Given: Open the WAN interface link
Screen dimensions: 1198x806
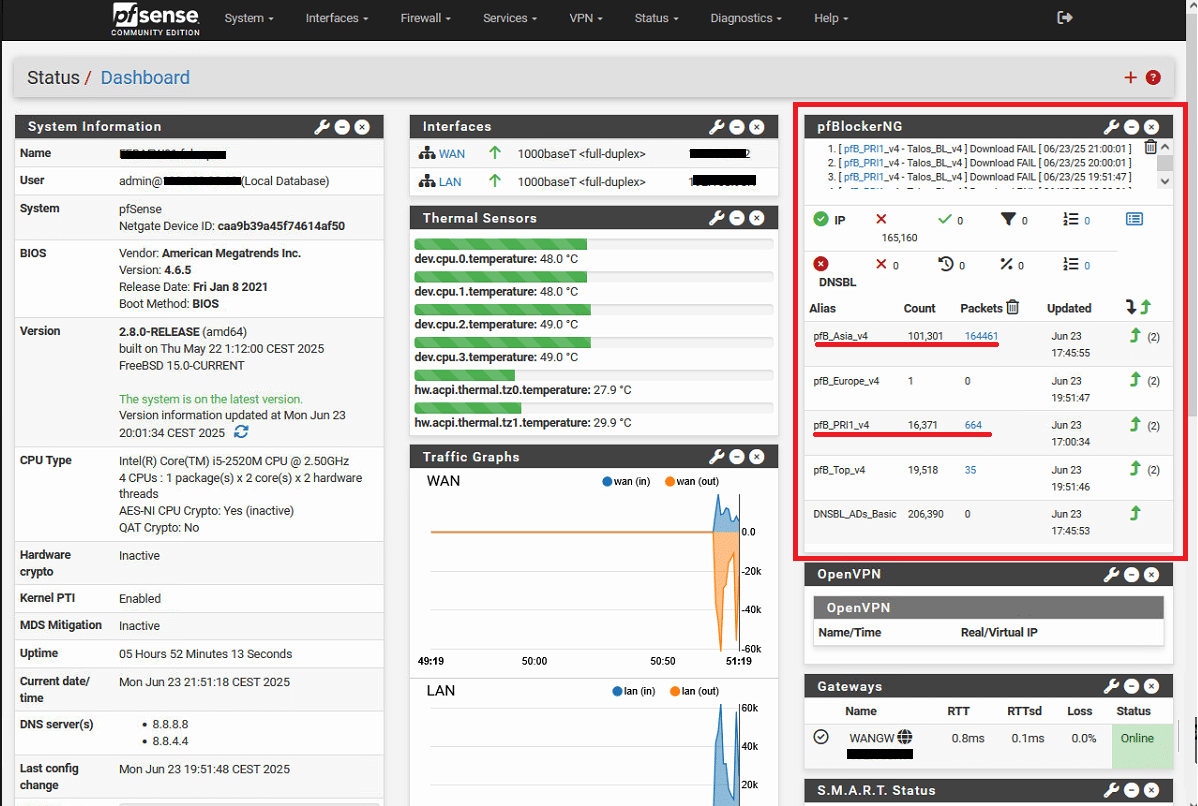Looking at the screenshot, I should pyautogui.click(x=452, y=154).
